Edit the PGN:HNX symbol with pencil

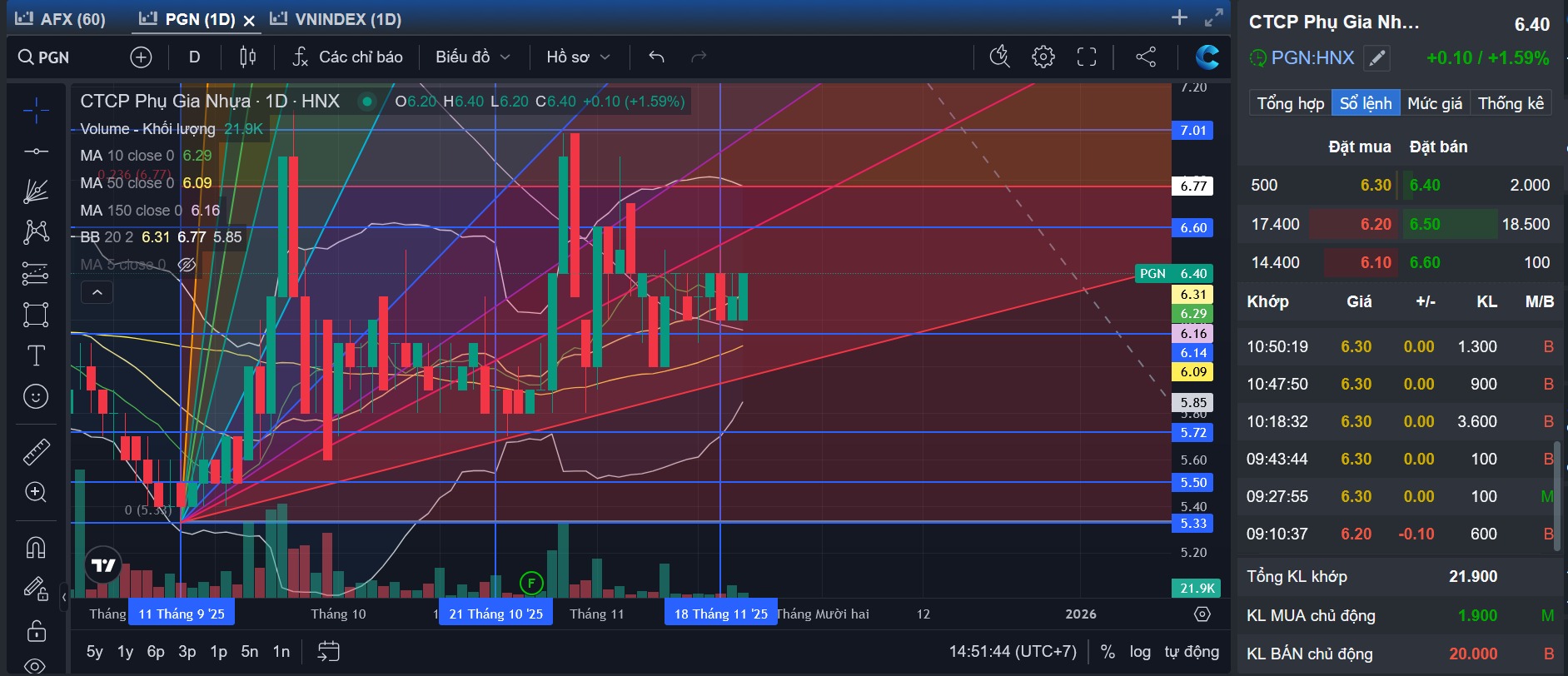coord(1377,58)
